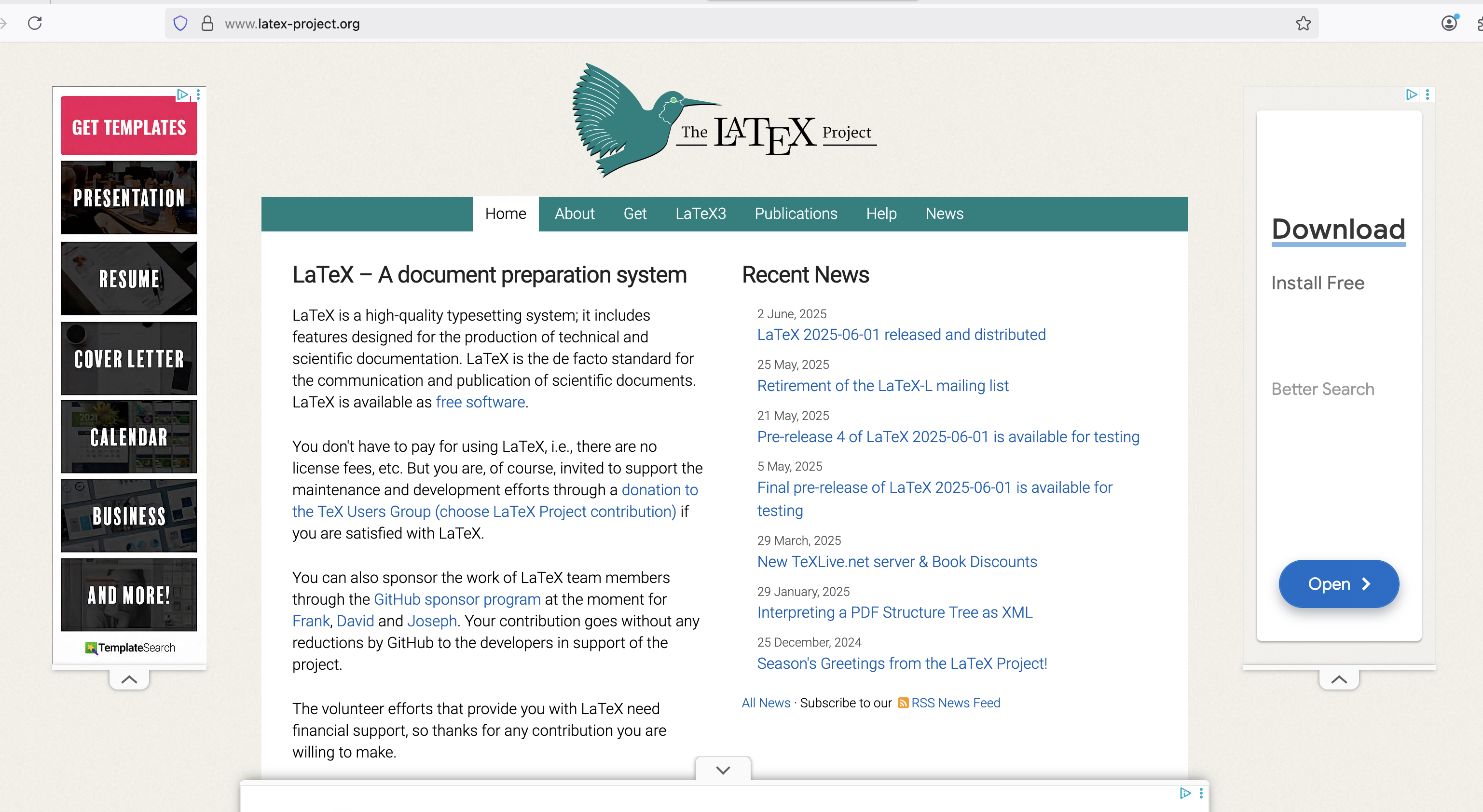This screenshot has height=812, width=1483.
Task: Open the Help menu item
Action: coord(881,214)
